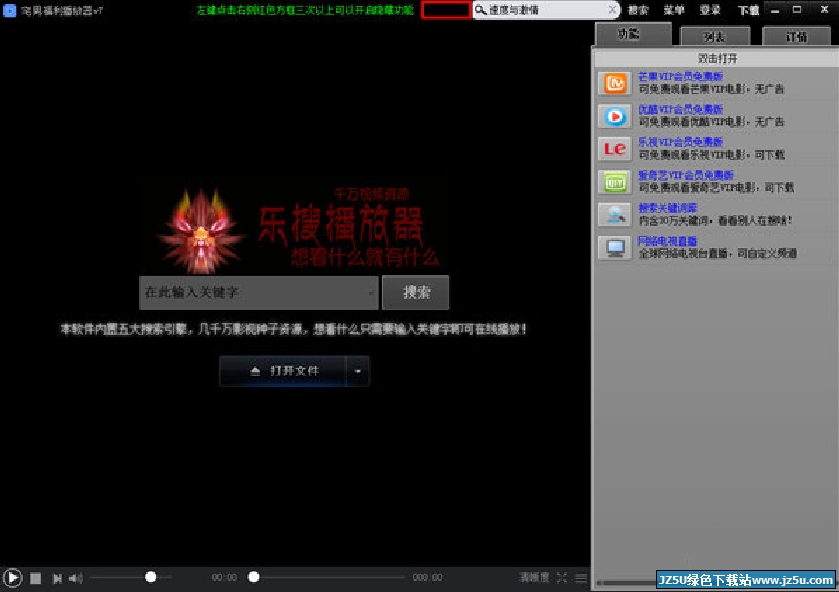839x592 pixels.
Task: Open the 清晰度 quality selector
Action: [x=534, y=577]
